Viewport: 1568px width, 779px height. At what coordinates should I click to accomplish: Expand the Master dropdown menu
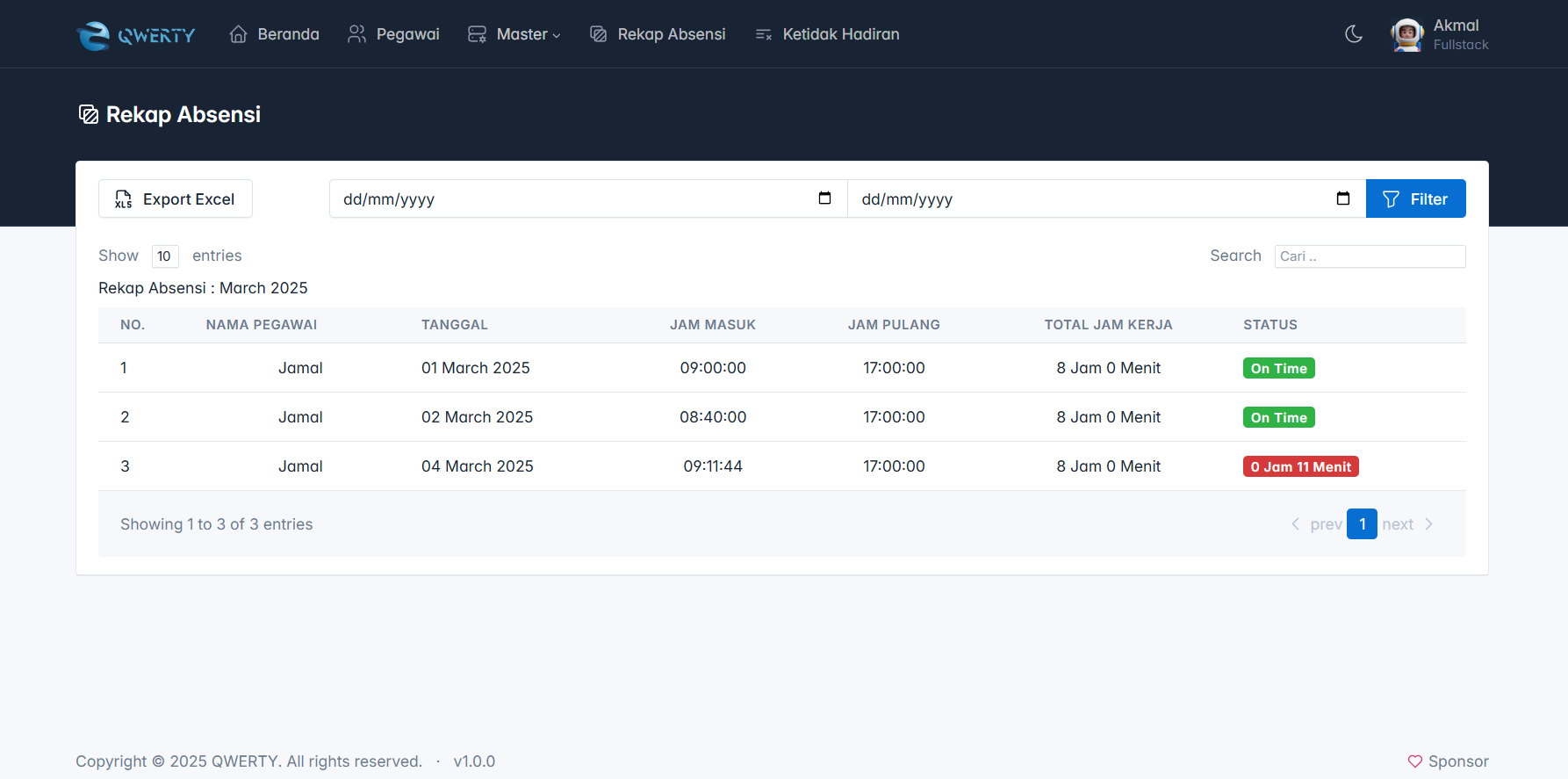[528, 34]
